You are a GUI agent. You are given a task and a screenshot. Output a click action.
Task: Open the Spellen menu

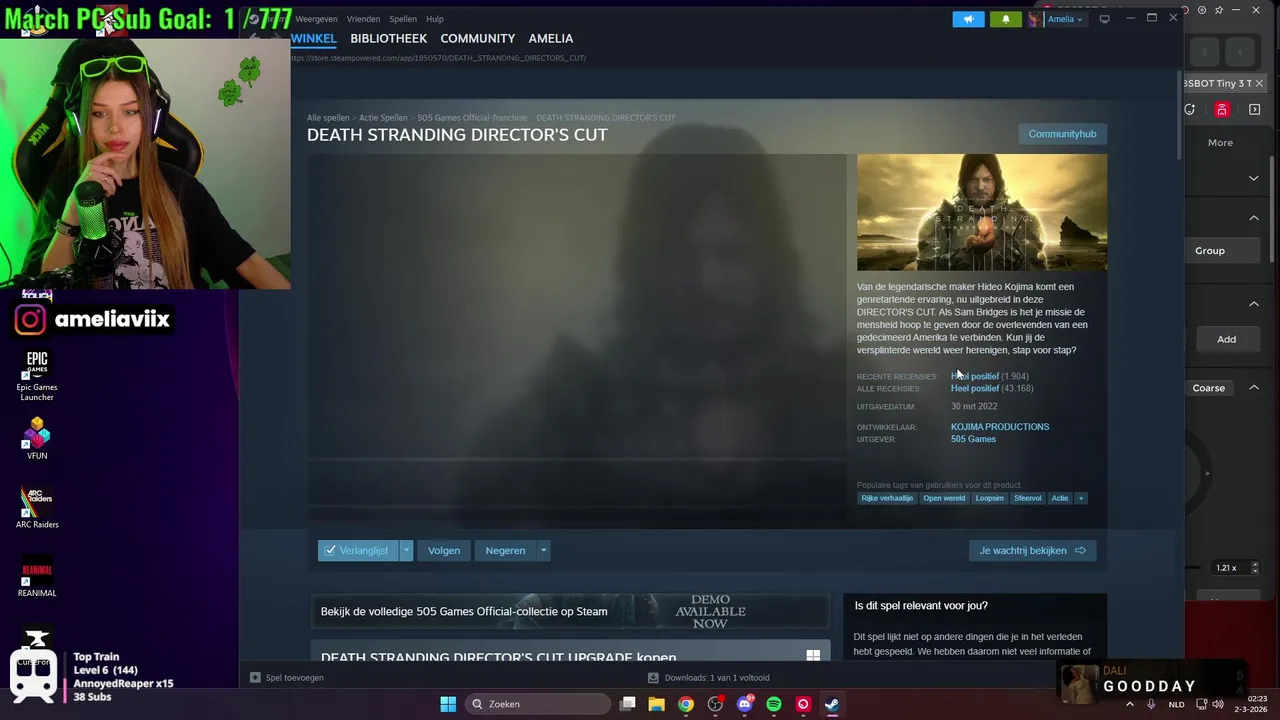click(x=403, y=19)
